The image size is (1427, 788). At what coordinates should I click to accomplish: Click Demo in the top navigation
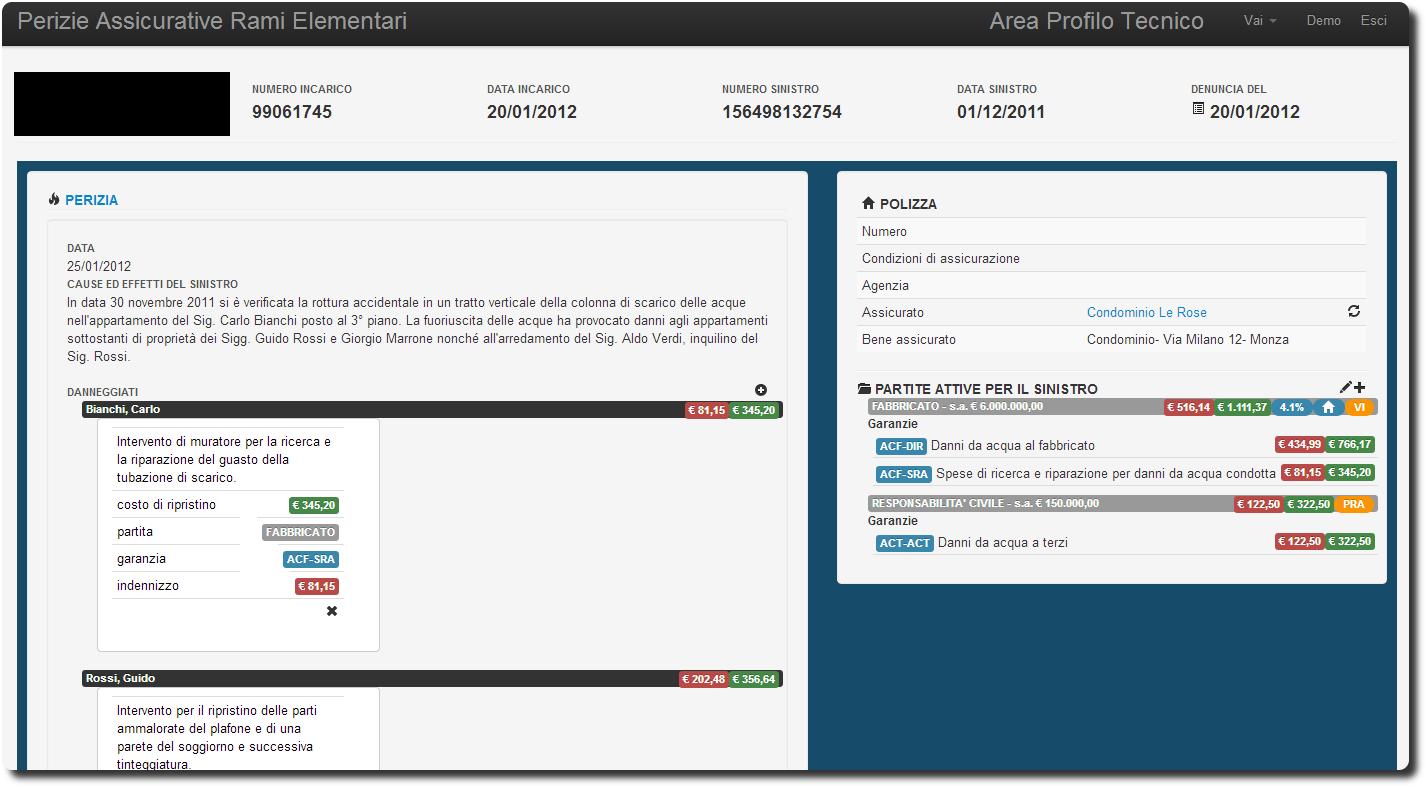coord(1323,21)
